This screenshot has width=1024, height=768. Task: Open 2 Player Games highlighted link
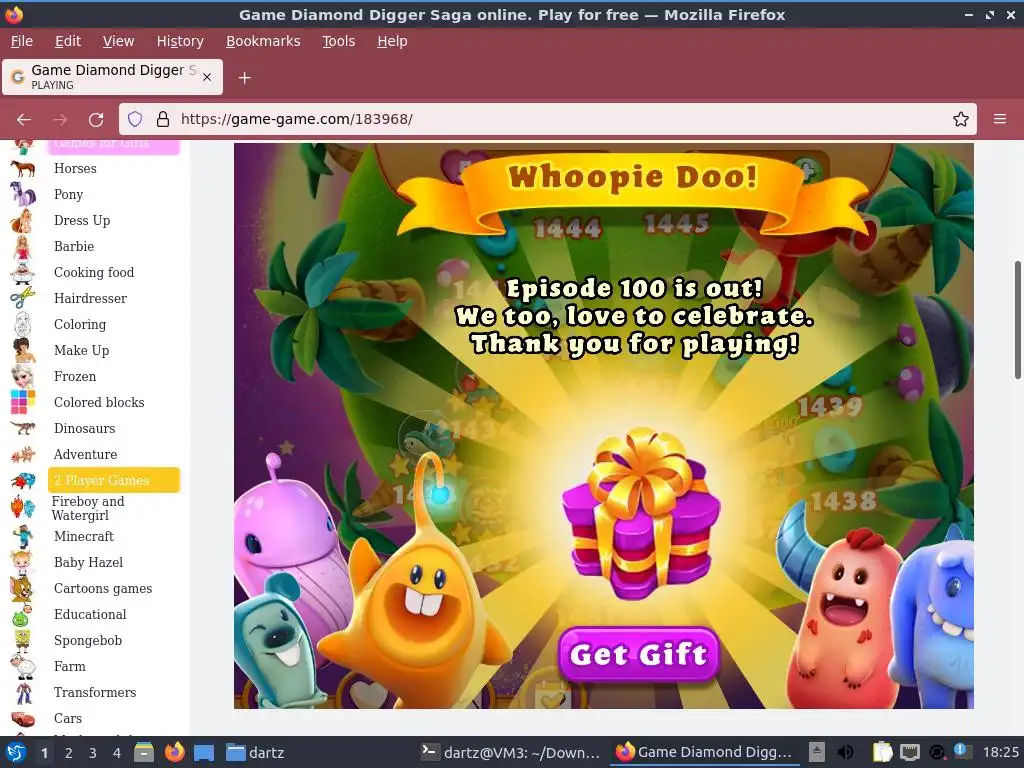(114, 480)
